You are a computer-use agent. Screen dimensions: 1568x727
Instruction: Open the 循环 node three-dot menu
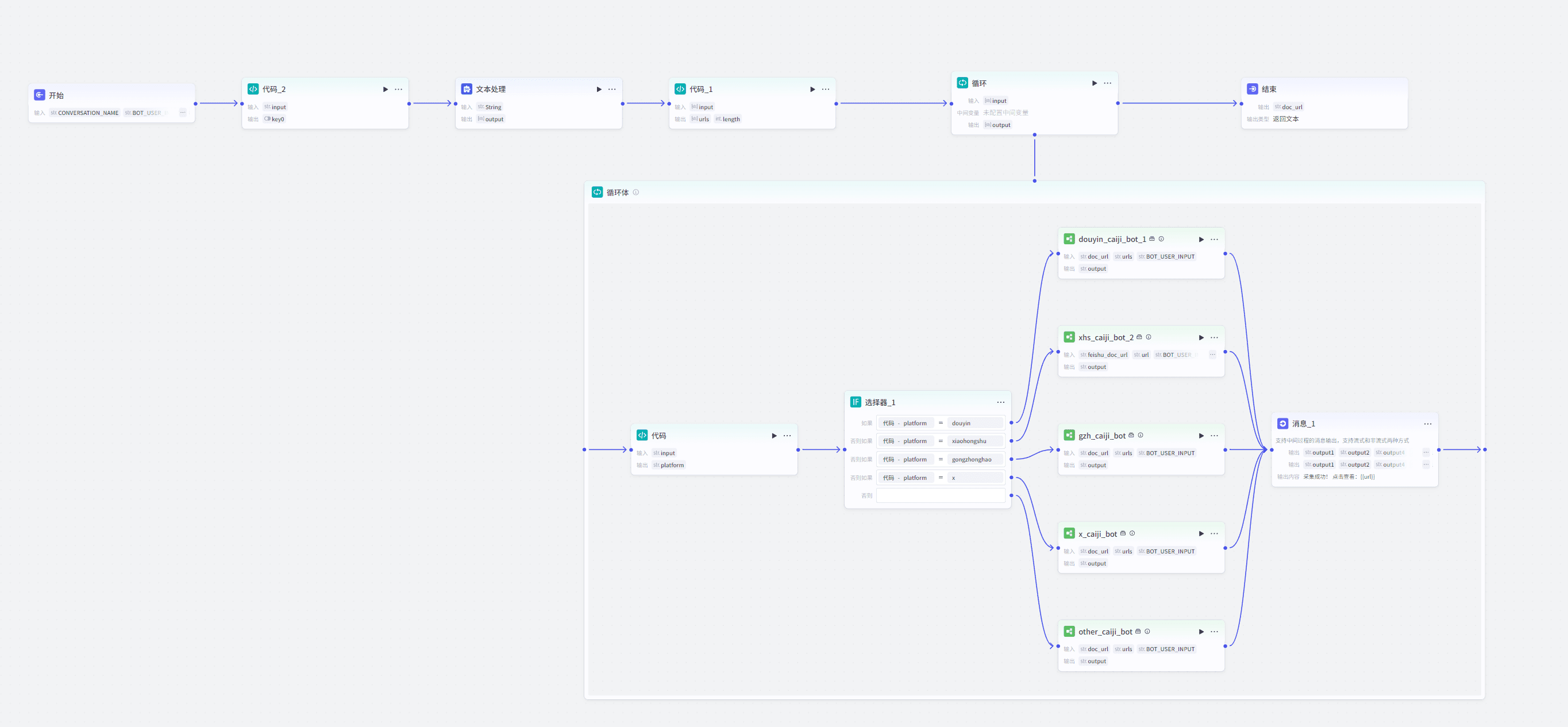[1107, 83]
